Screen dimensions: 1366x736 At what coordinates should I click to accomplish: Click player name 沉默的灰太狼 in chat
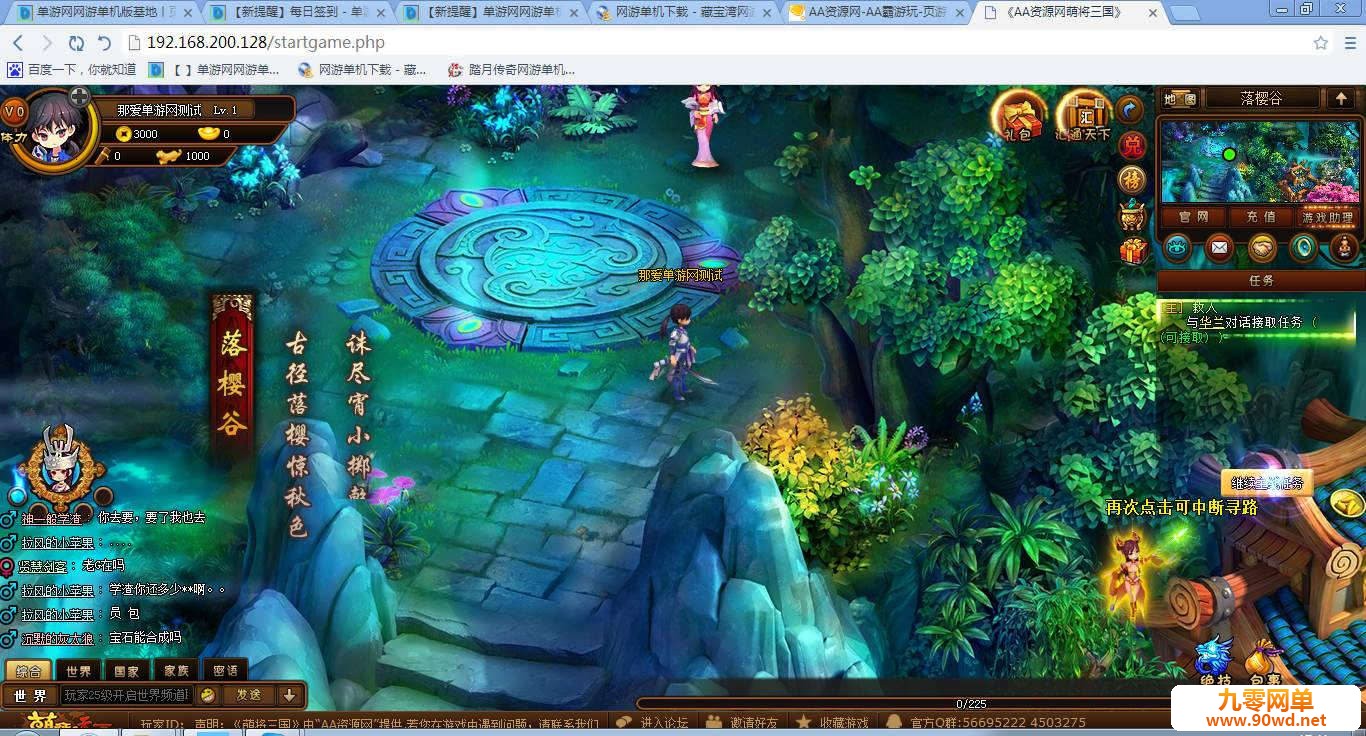58,638
